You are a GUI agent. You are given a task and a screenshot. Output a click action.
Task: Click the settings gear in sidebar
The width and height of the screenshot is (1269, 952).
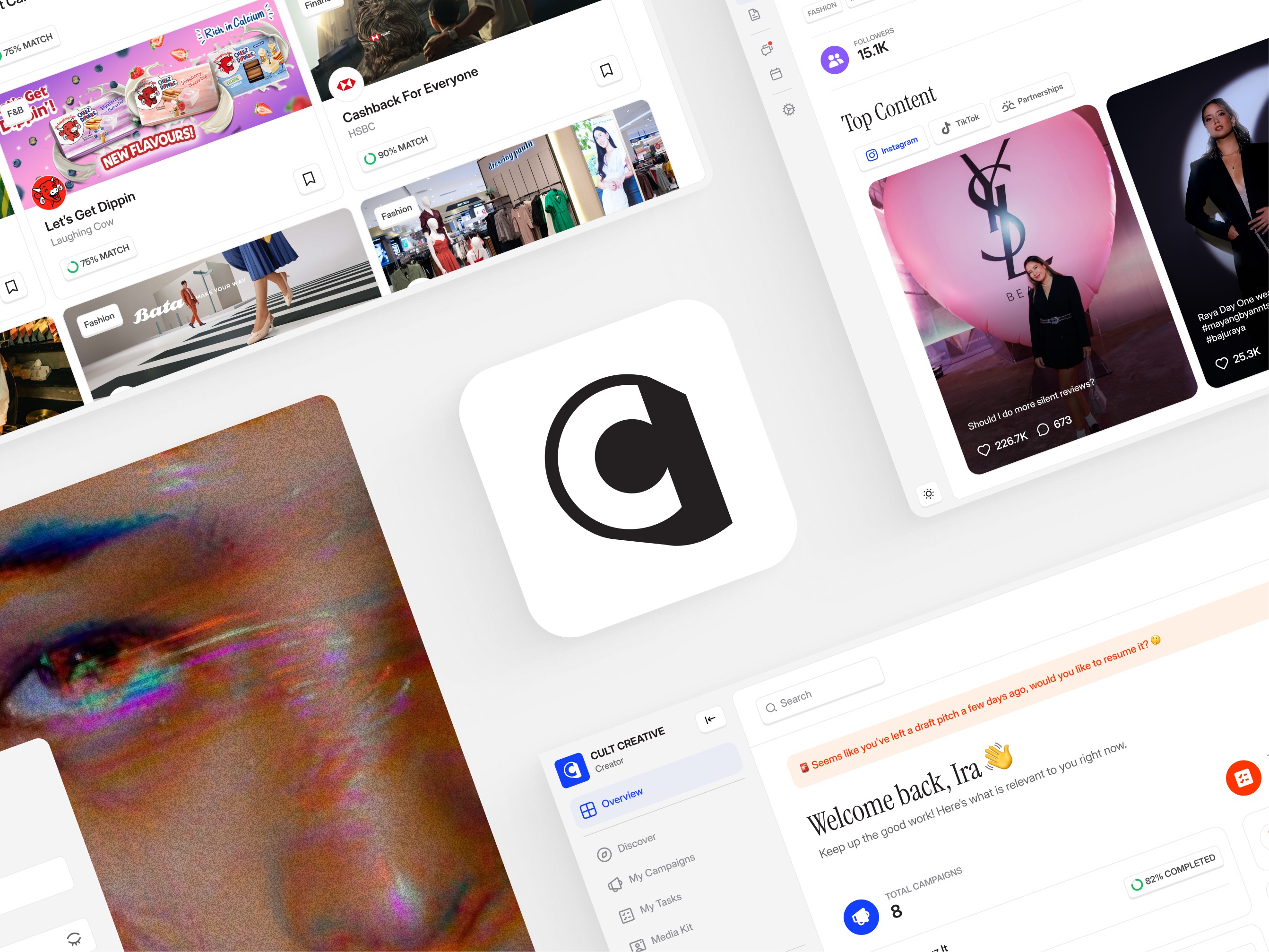(x=789, y=110)
